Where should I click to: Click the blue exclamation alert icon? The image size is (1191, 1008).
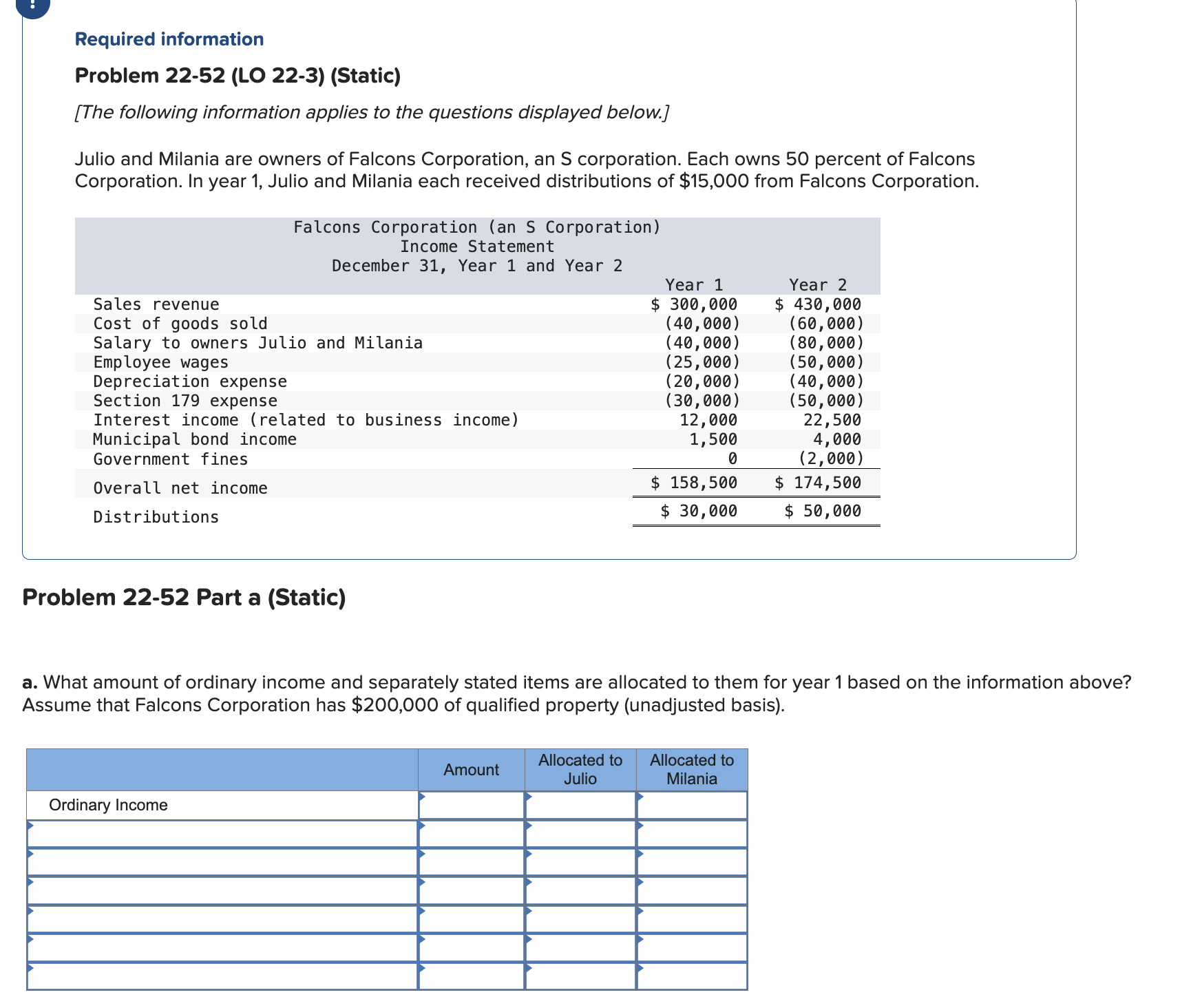click(32, 7)
